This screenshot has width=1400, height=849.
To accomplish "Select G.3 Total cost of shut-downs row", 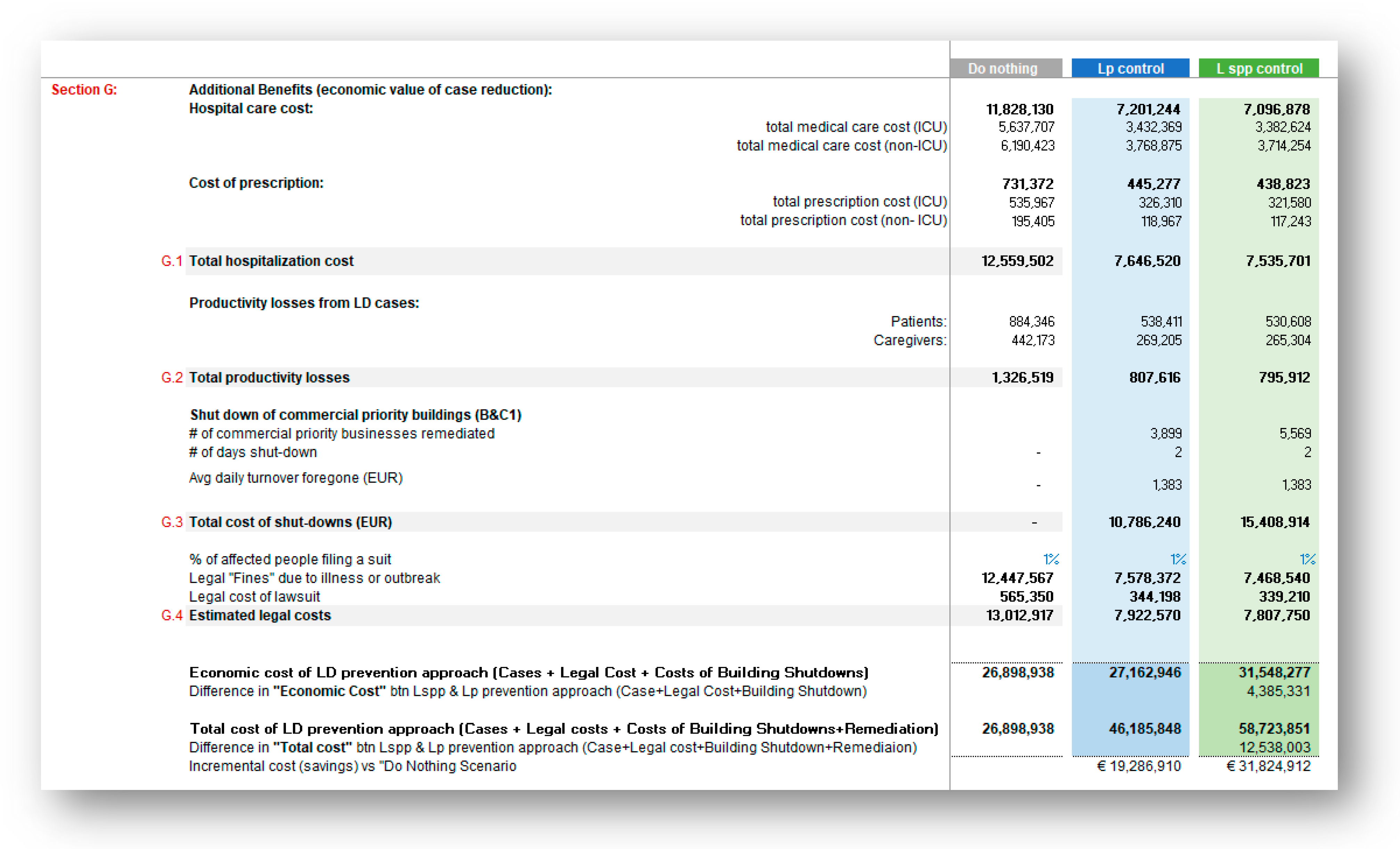I will pyautogui.click(x=290, y=522).
